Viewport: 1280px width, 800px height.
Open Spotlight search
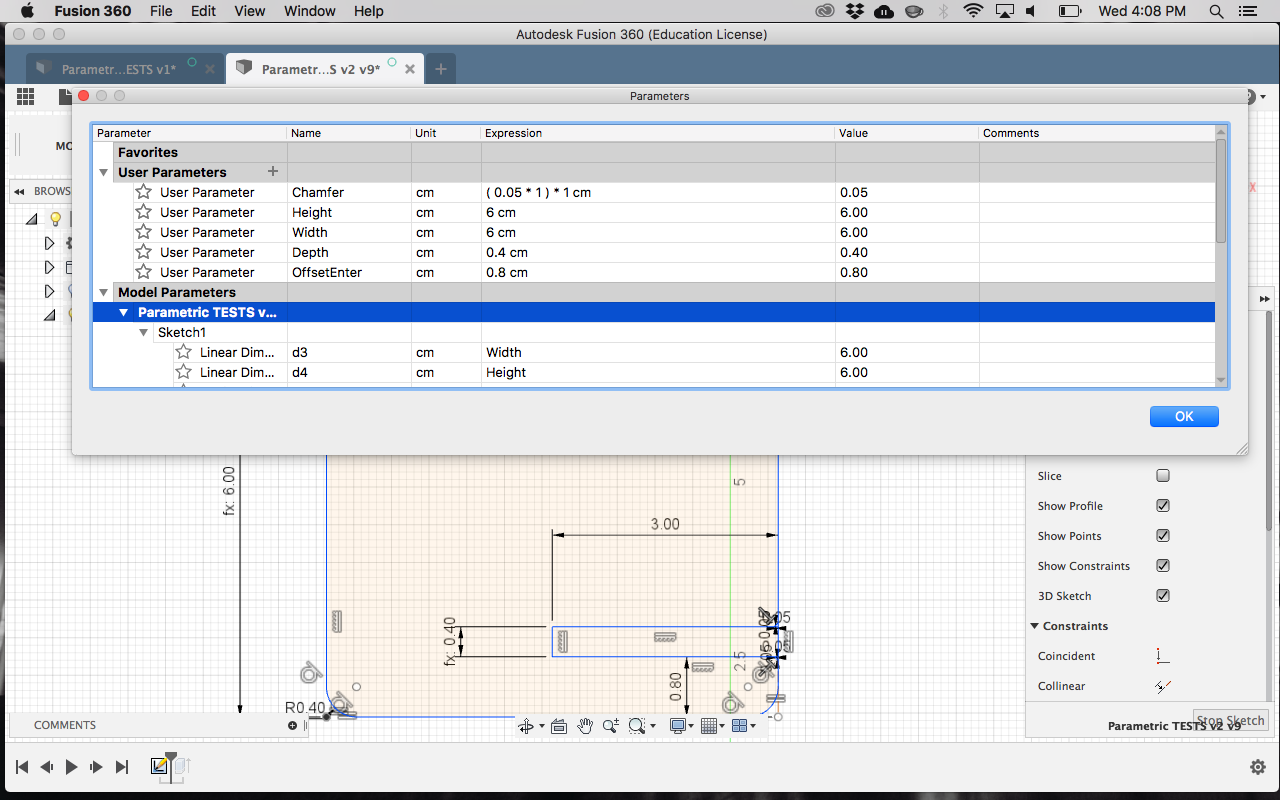[1216, 11]
